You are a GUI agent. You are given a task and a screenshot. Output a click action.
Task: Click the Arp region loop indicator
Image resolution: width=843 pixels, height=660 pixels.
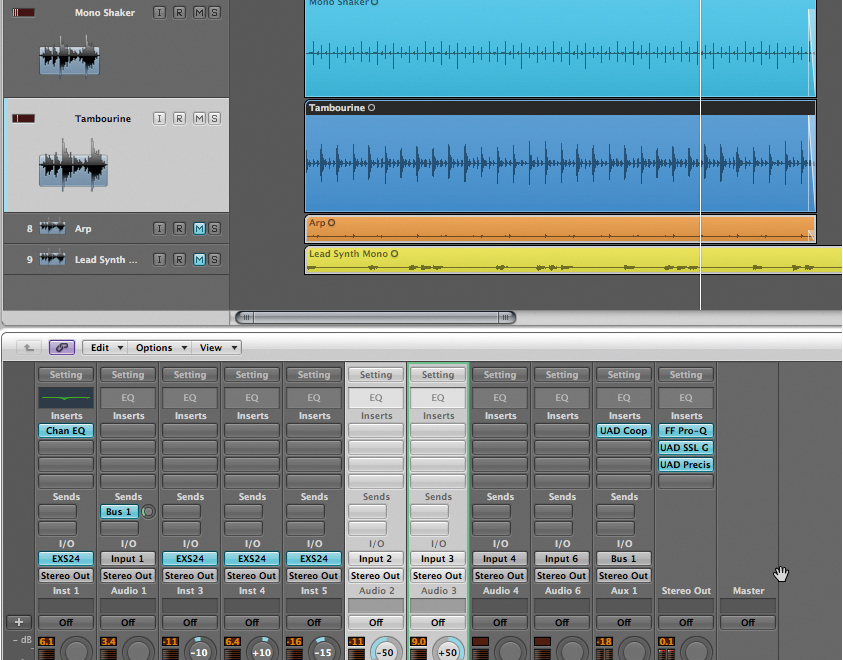(x=331, y=223)
